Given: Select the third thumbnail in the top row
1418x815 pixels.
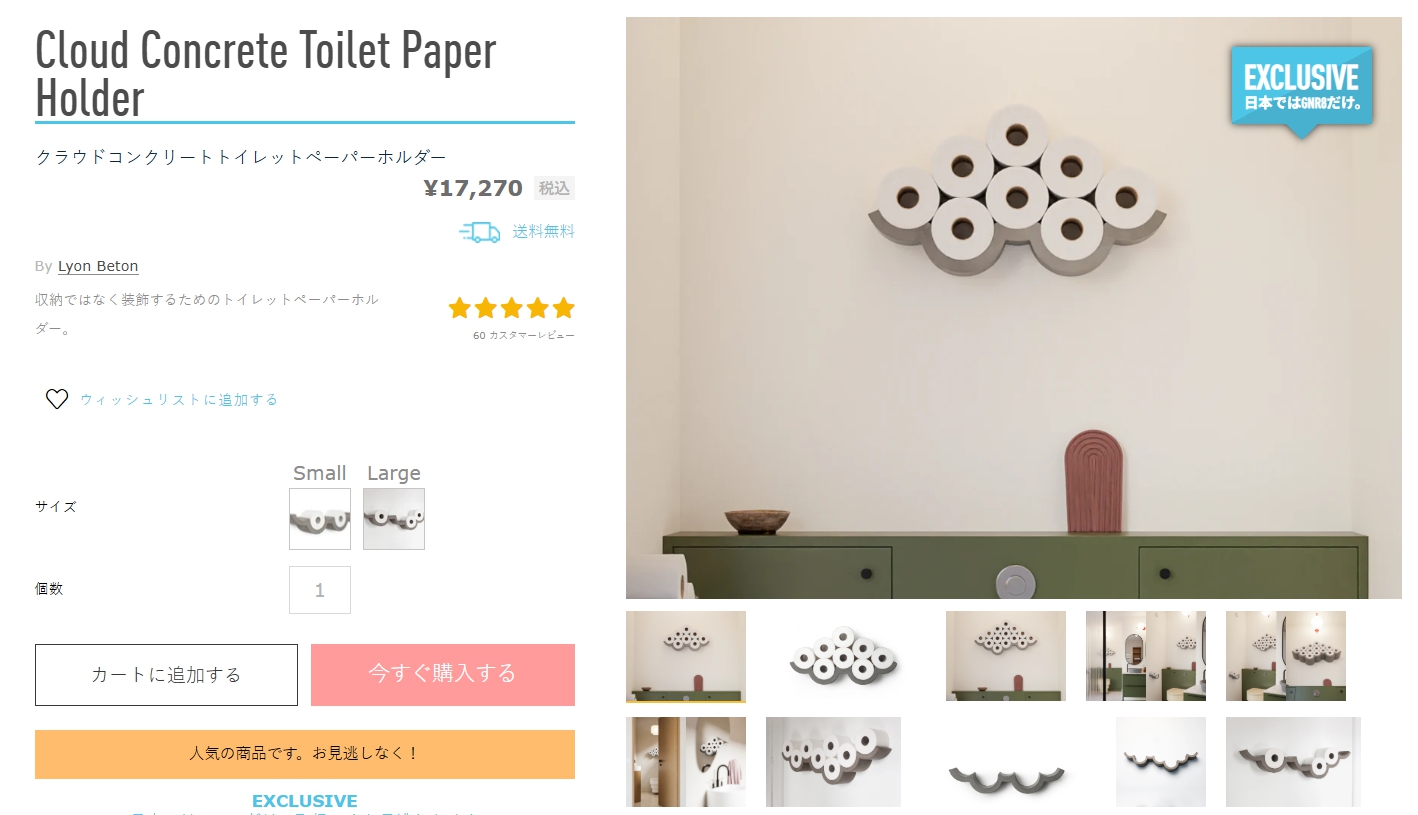Looking at the screenshot, I should click(1006, 656).
